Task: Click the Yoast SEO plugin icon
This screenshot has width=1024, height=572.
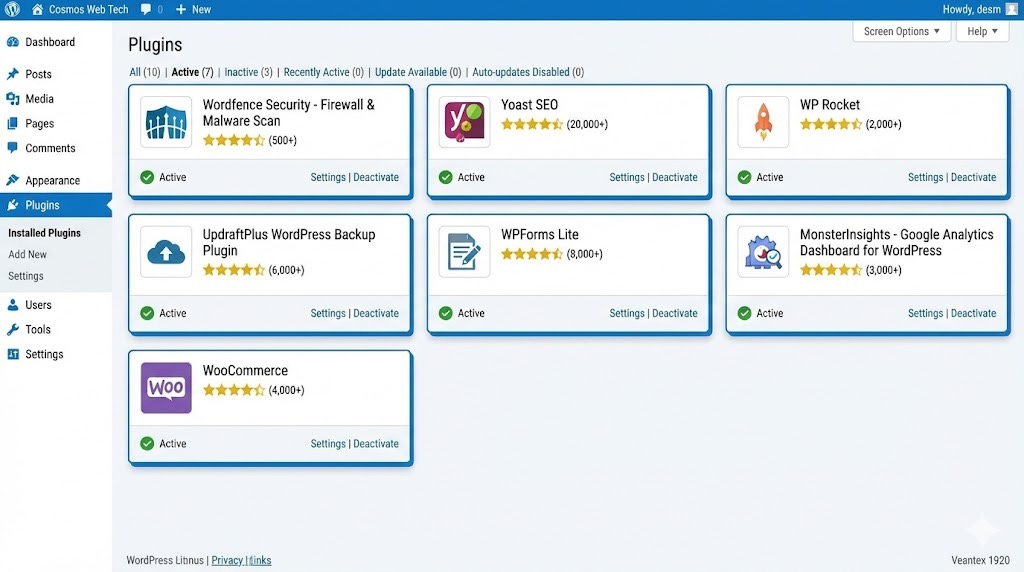Action: pos(464,122)
